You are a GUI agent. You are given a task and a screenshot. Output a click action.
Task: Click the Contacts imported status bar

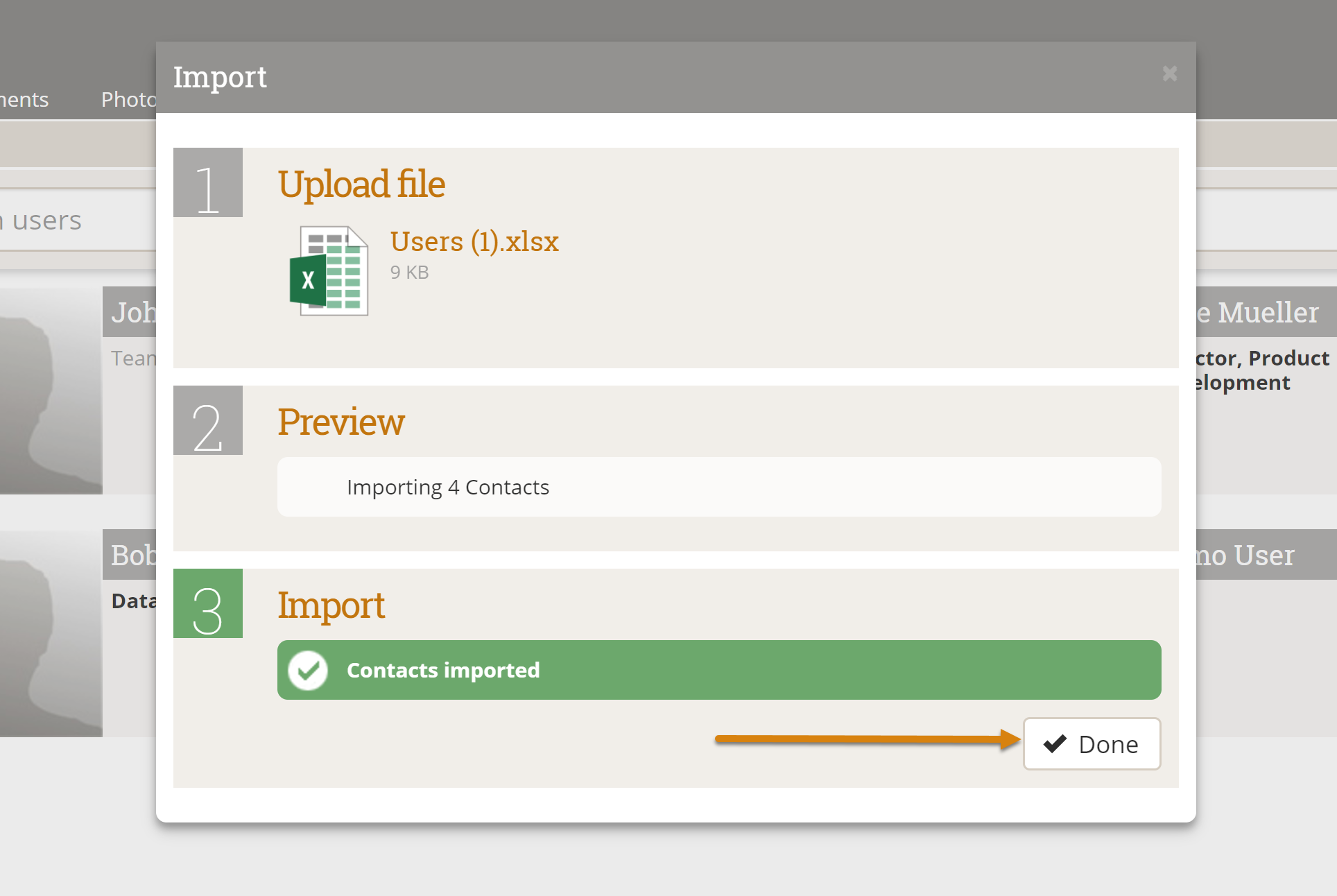click(718, 670)
